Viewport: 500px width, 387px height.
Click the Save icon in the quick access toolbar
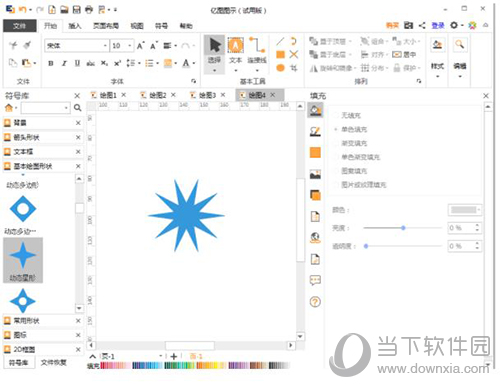point(77,10)
